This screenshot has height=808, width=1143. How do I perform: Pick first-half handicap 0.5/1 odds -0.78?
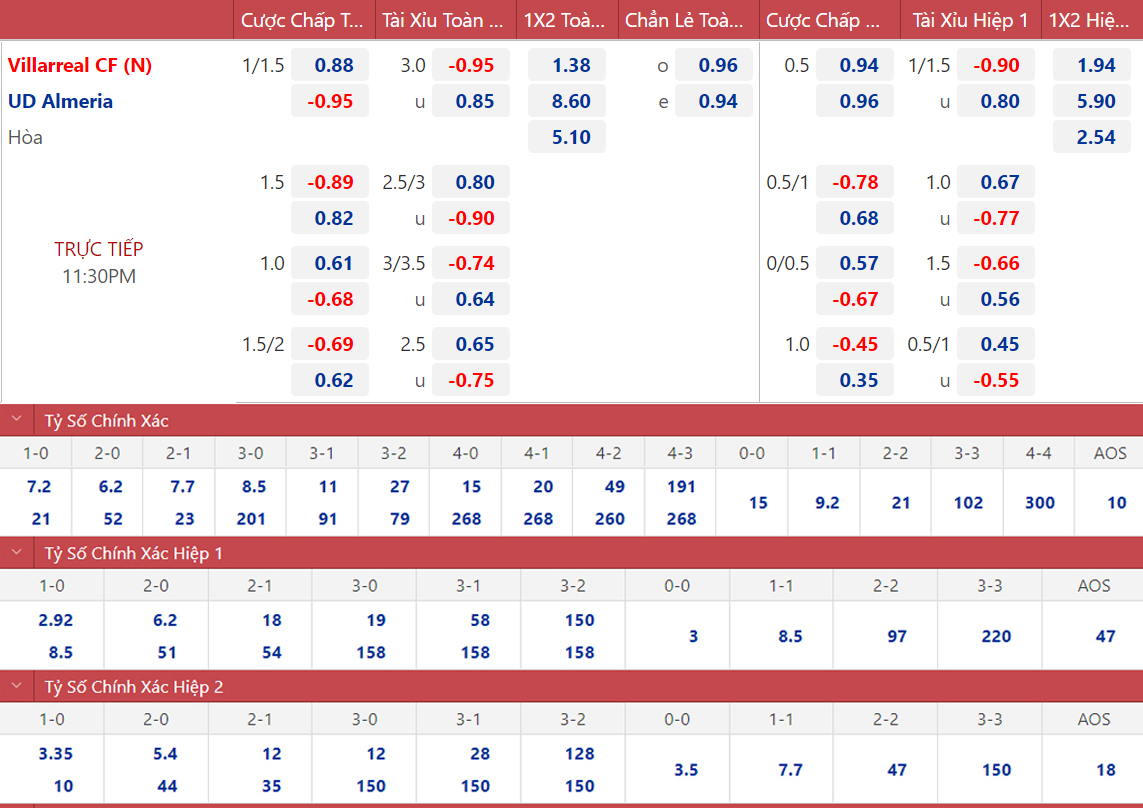[855, 182]
